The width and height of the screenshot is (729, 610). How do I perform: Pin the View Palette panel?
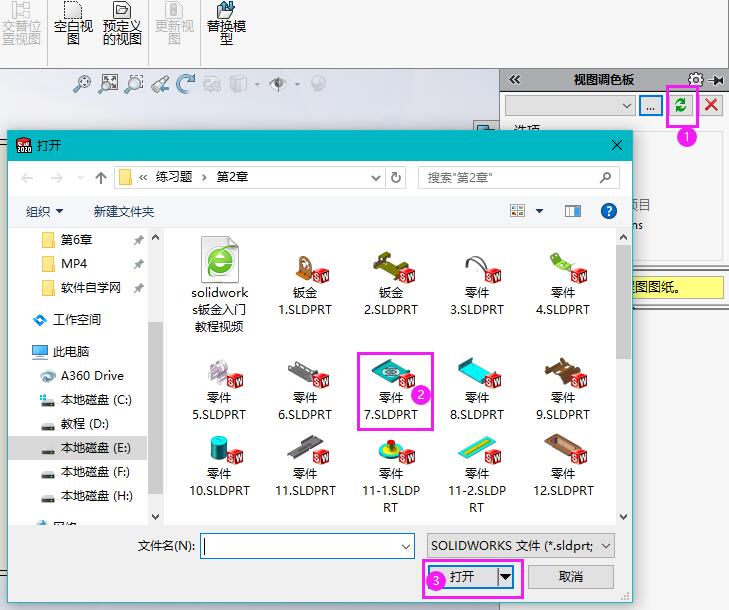[x=716, y=80]
